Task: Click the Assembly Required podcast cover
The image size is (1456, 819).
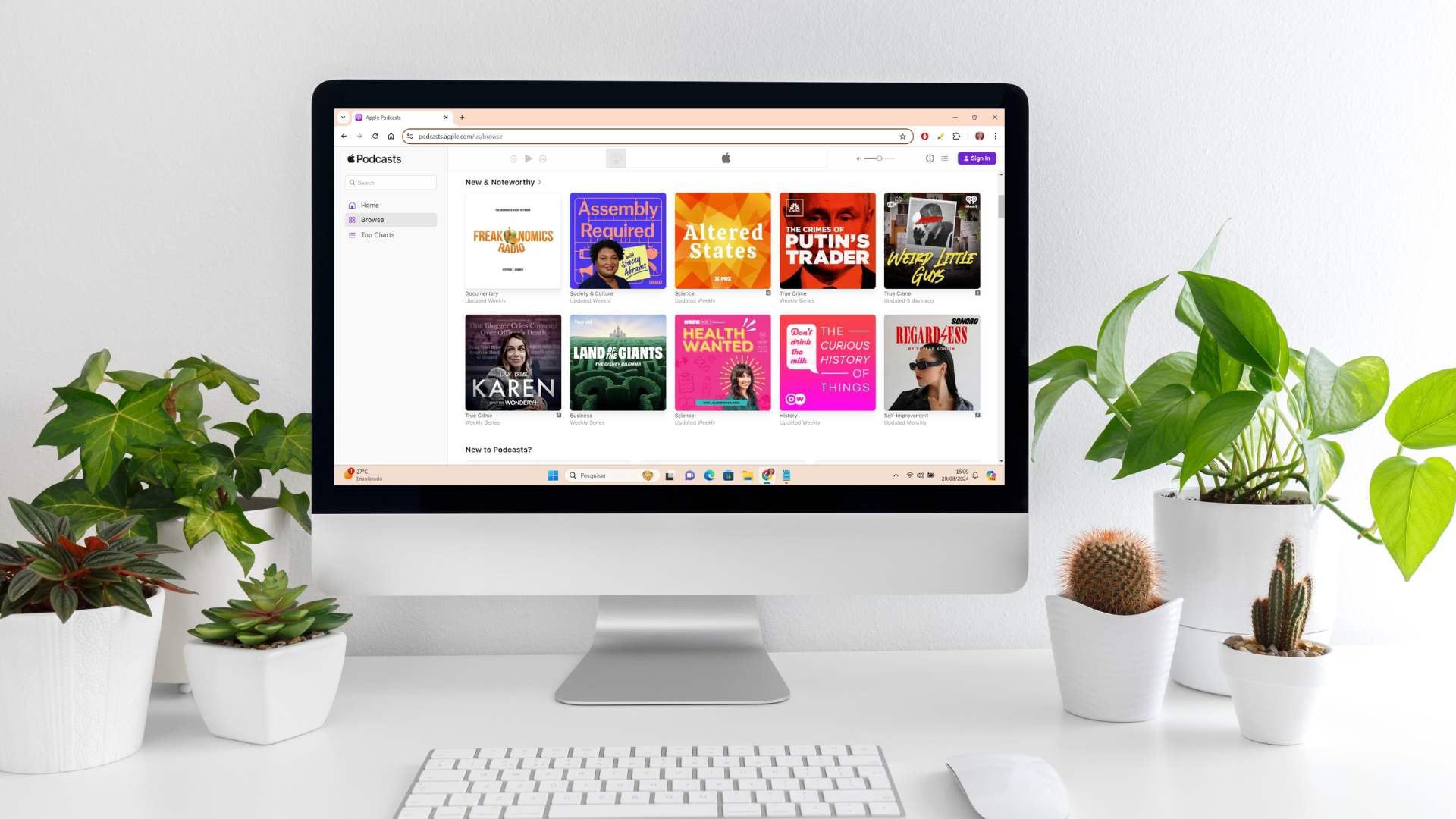Action: coord(617,240)
